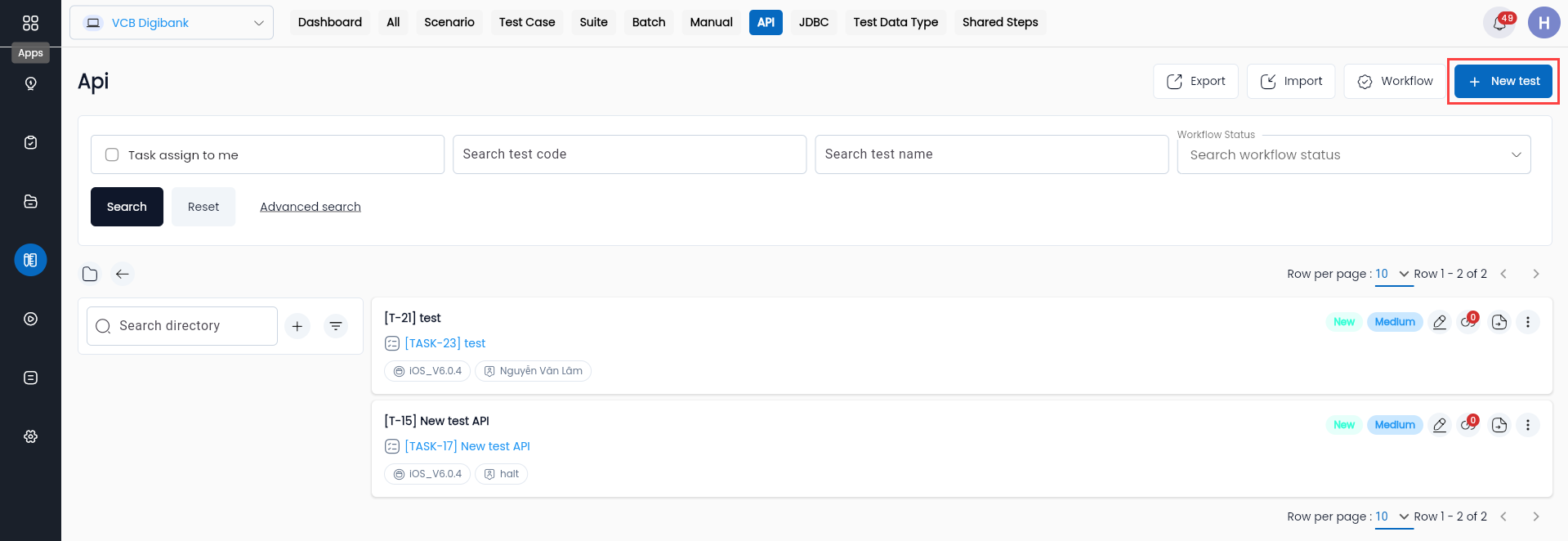Click the edit pencil on [T-15] New test API
The height and width of the screenshot is (541, 1568).
pyautogui.click(x=1440, y=425)
